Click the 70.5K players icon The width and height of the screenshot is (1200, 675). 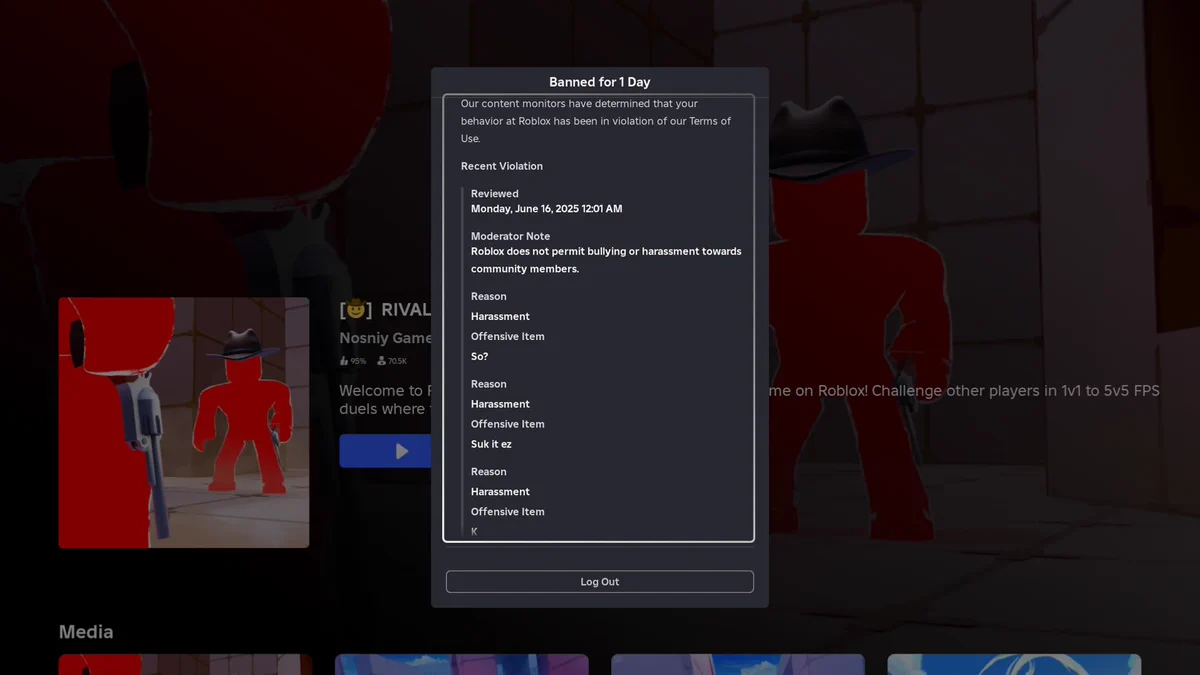pos(381,361)
